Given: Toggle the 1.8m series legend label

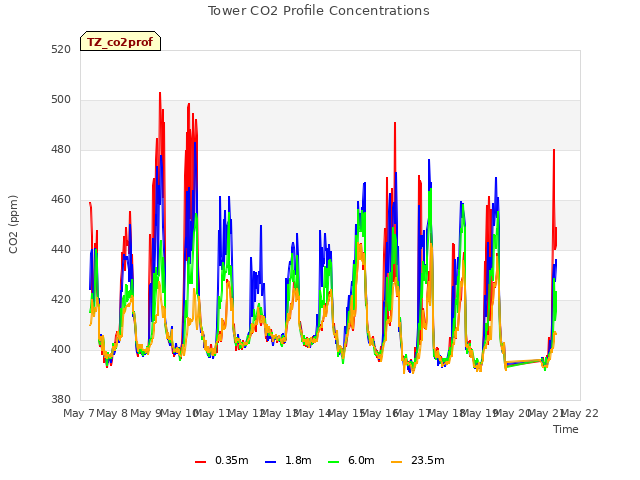Looking at the screenshot, I should coord(298,460).
